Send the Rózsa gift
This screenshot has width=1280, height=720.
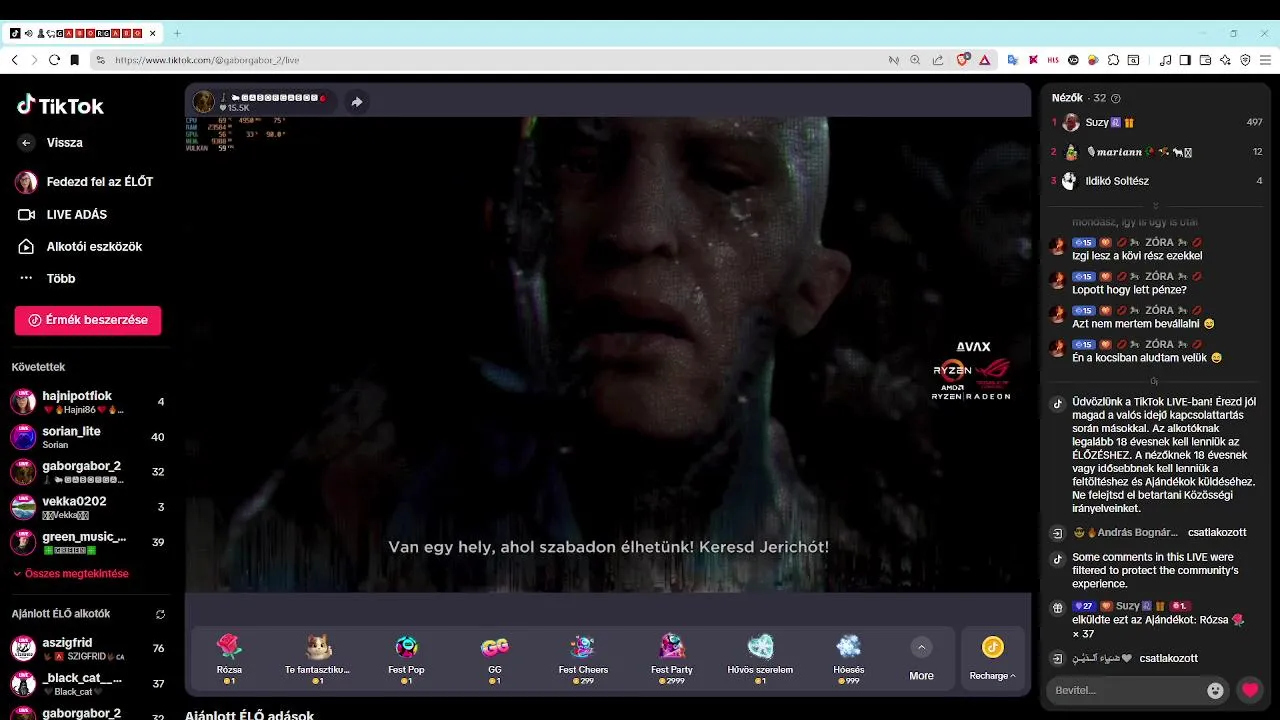[229, 658]
